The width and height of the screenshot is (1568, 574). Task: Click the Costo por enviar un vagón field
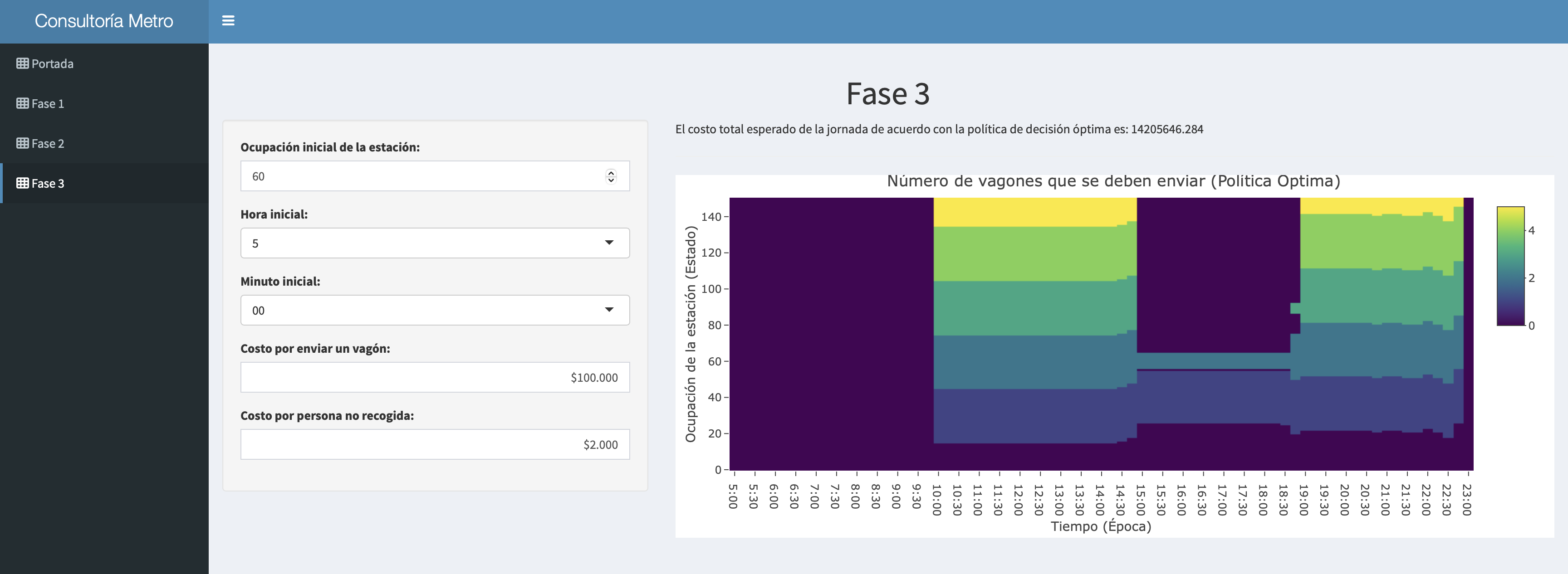[435, 378]
